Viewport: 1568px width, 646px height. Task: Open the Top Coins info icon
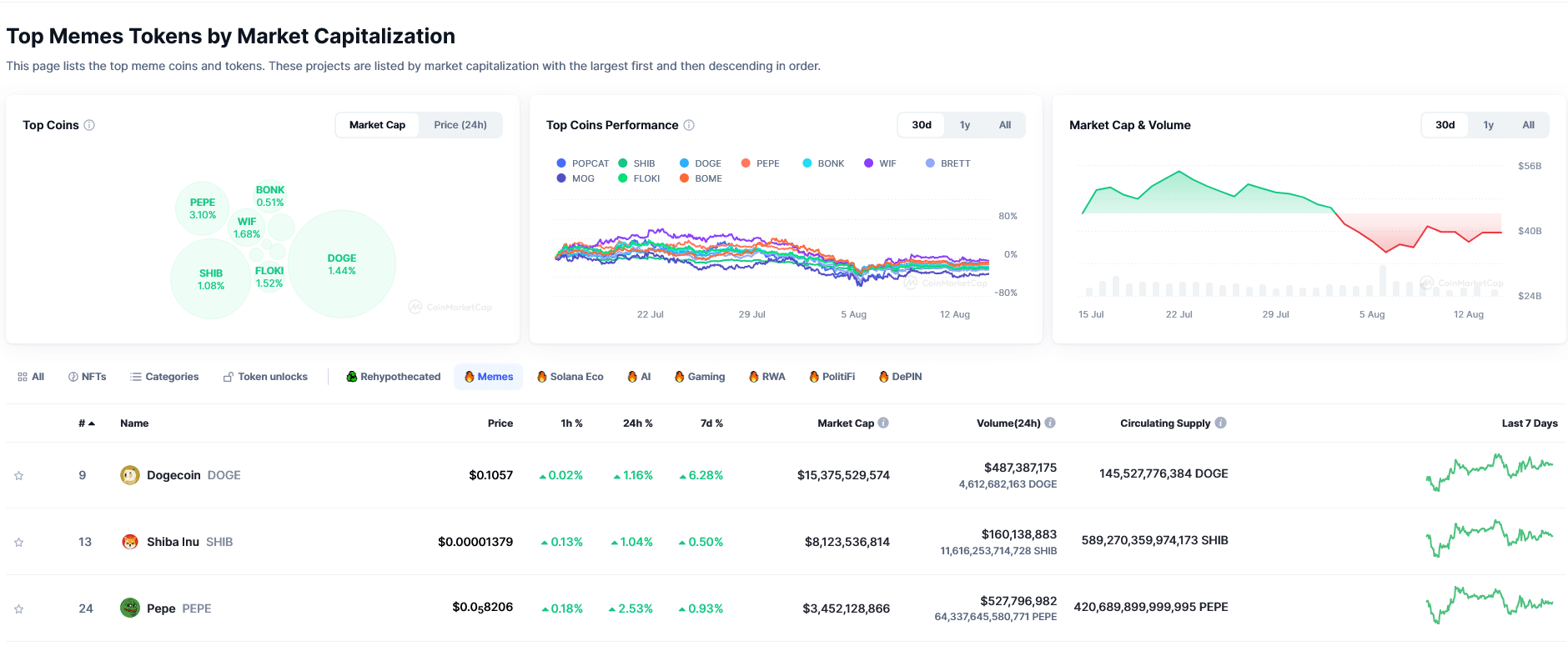[89, 125]
